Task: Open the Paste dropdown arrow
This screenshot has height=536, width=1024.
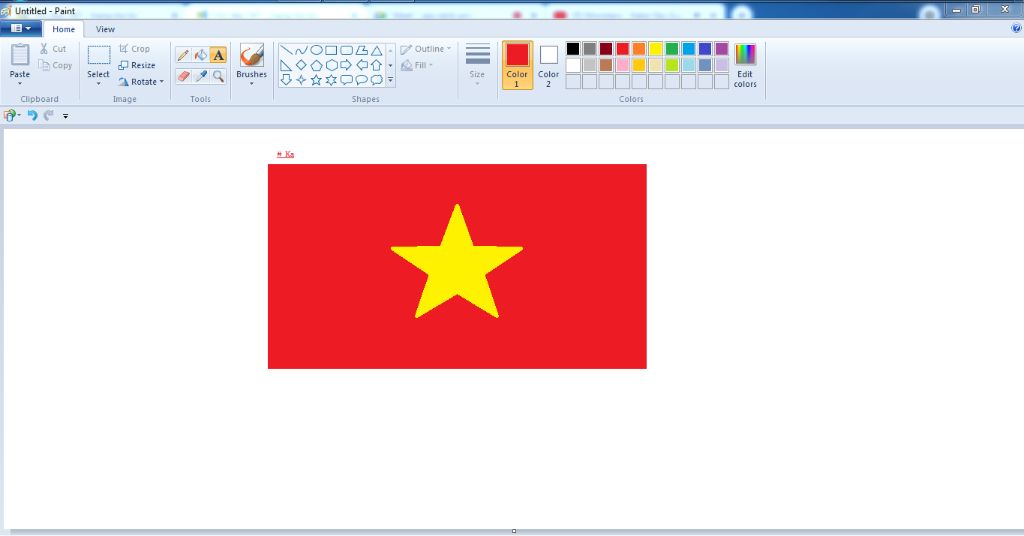Action: tap(20, 83)
